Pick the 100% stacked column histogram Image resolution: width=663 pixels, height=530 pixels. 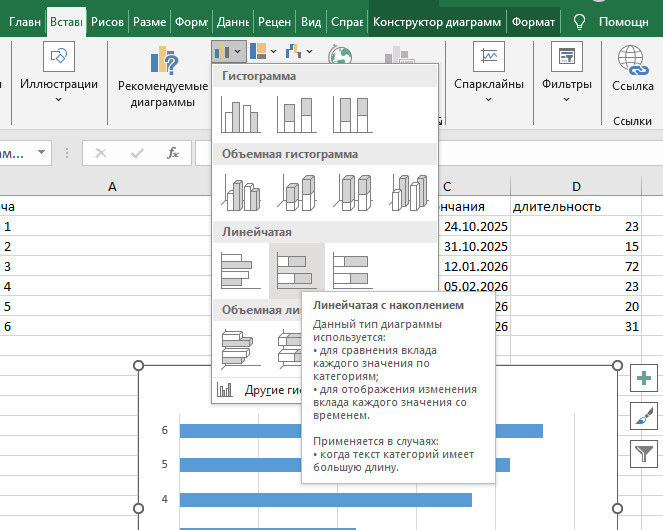(x=353, y=115)
